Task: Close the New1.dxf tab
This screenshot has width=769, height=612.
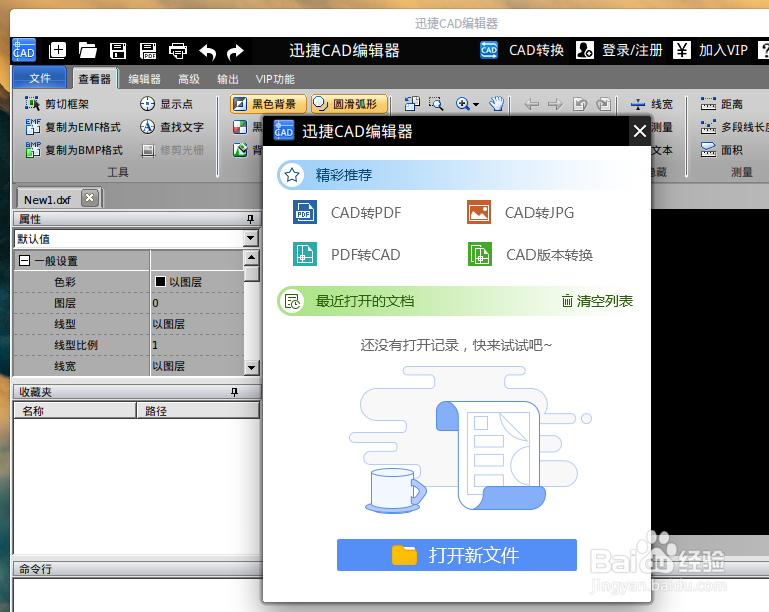Action: (x=89, y=198)
